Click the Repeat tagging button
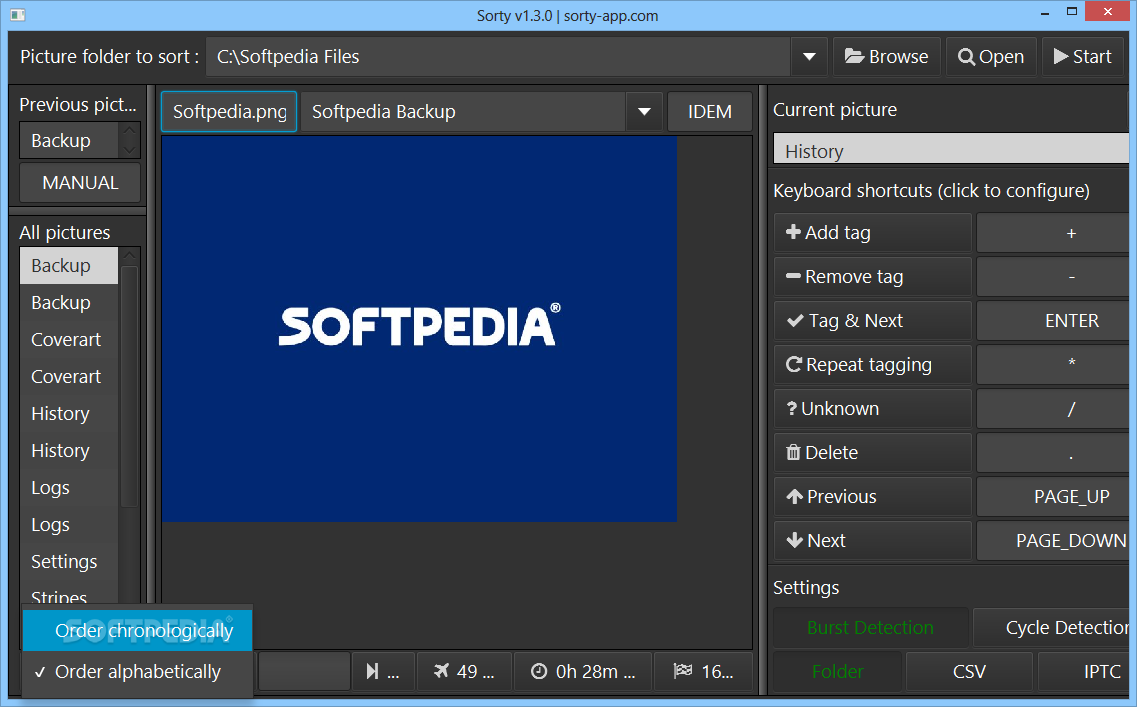 [872, 365]
